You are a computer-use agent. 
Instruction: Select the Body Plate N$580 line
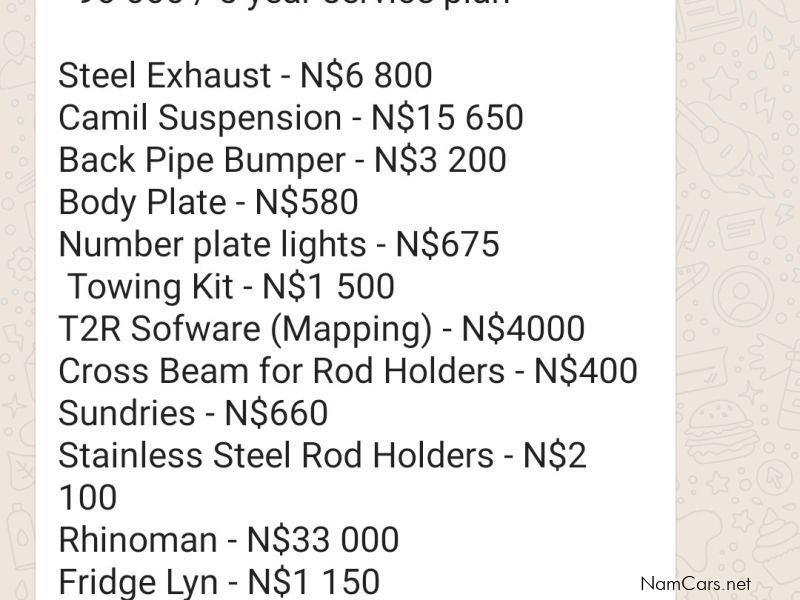208,202
